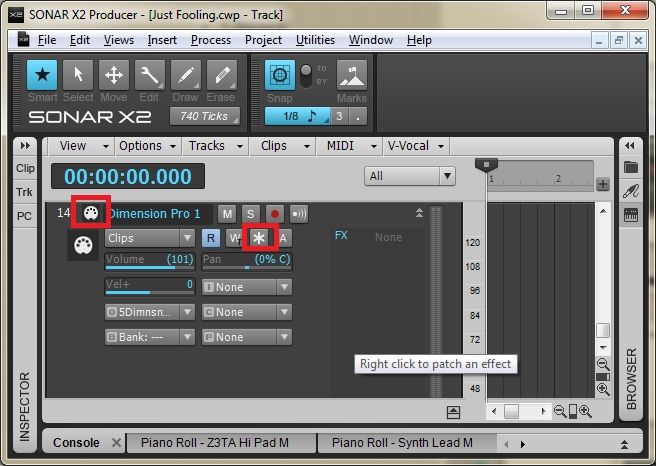Choose the Move tool

(114, 78)
